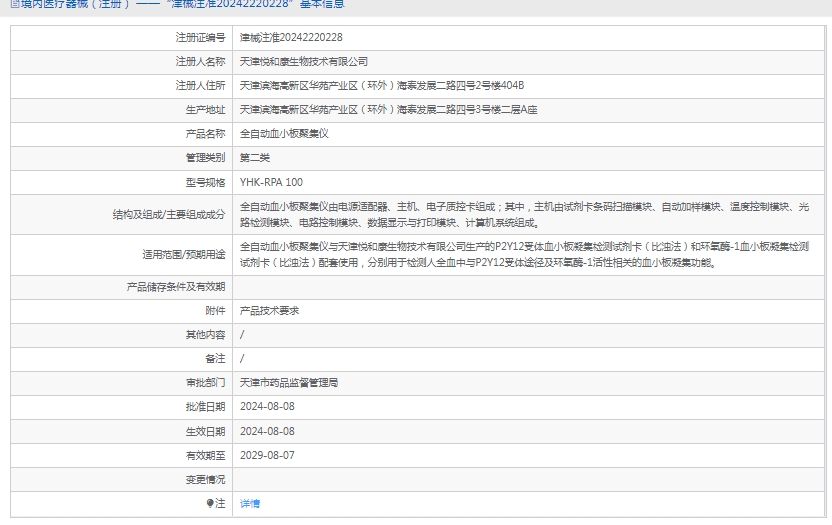The height and width of the screenshot is (525, 832).
Task: Click the lightbulb icon next to 注
Action: tap(210, 503)
